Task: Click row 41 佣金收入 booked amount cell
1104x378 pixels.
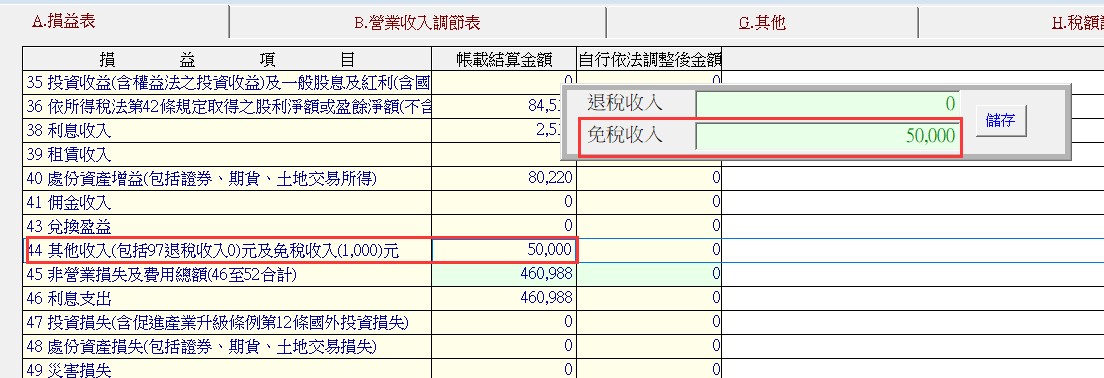Action: click(x=504, y=203)
